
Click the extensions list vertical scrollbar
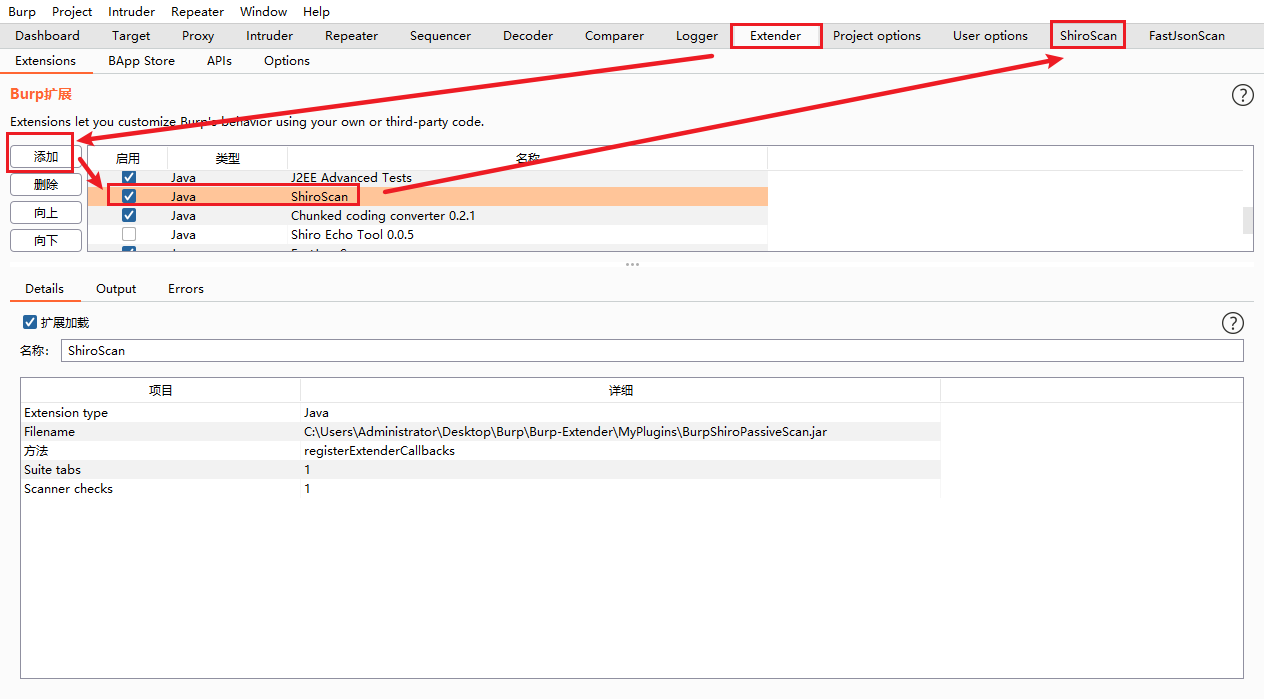[x=1248, y=220]
